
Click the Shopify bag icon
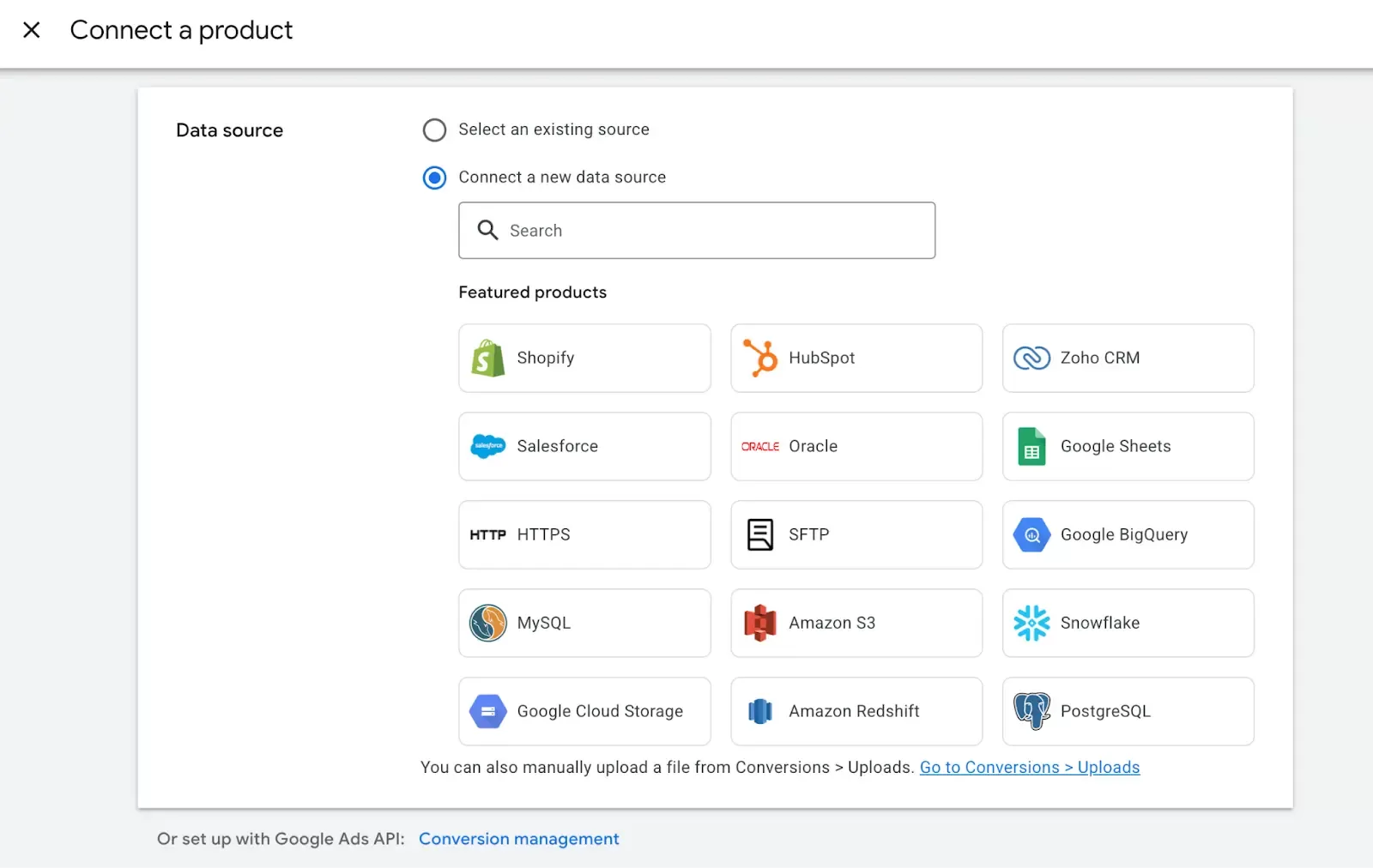pyautogui.click(x=487, y=358)
